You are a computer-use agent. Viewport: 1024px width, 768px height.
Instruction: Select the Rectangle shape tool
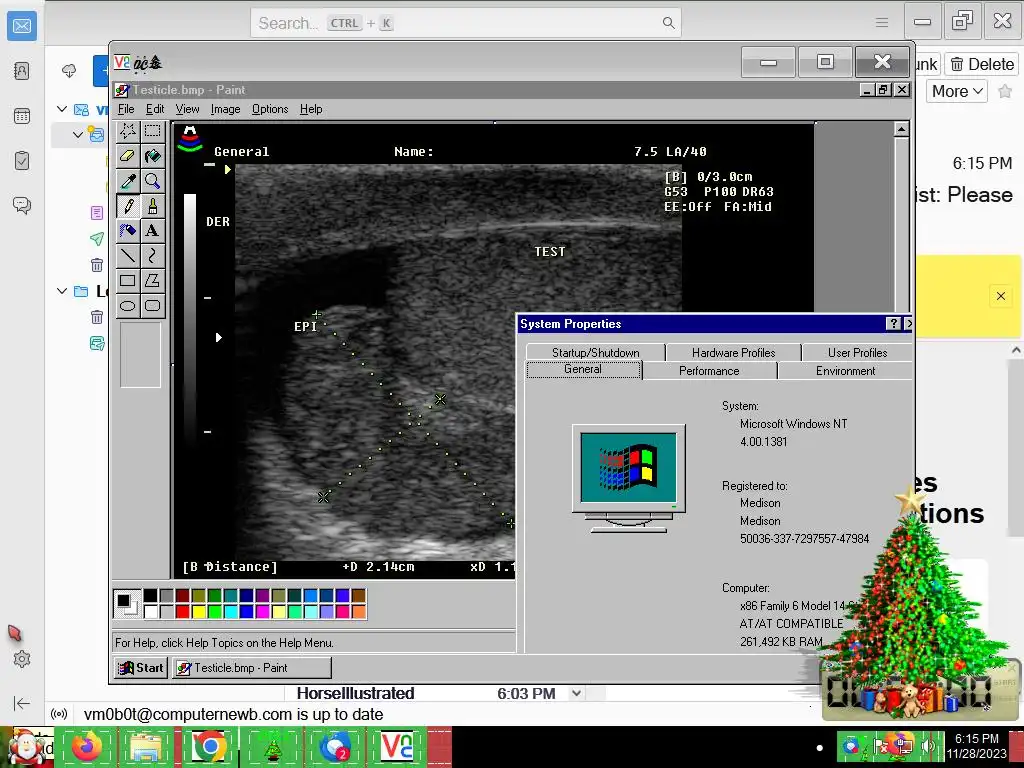tap(128, 281)
